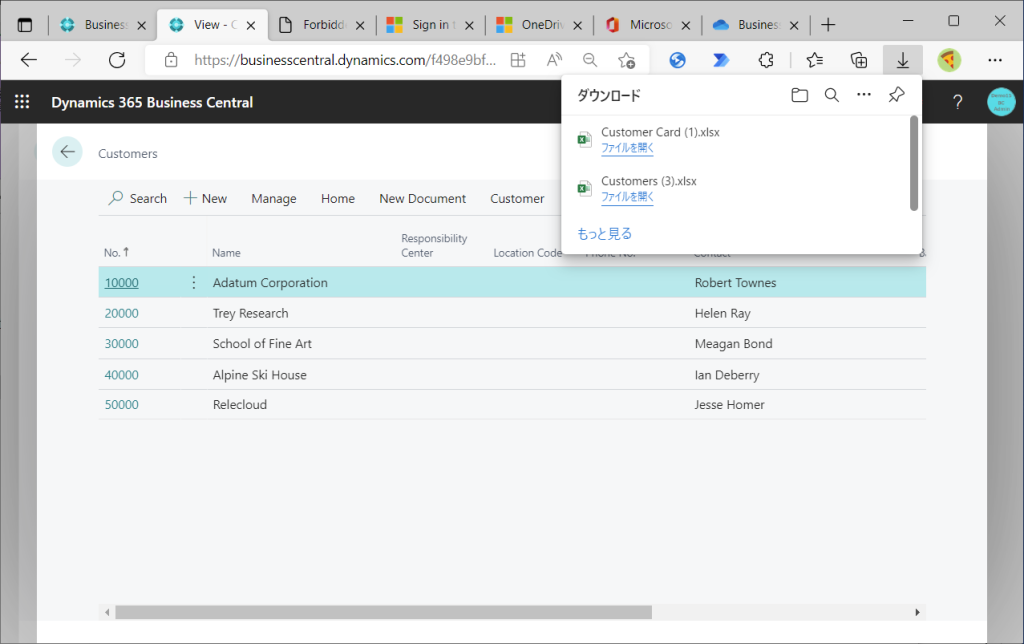
Task: Click the Name column header
Action: point(226,253)
